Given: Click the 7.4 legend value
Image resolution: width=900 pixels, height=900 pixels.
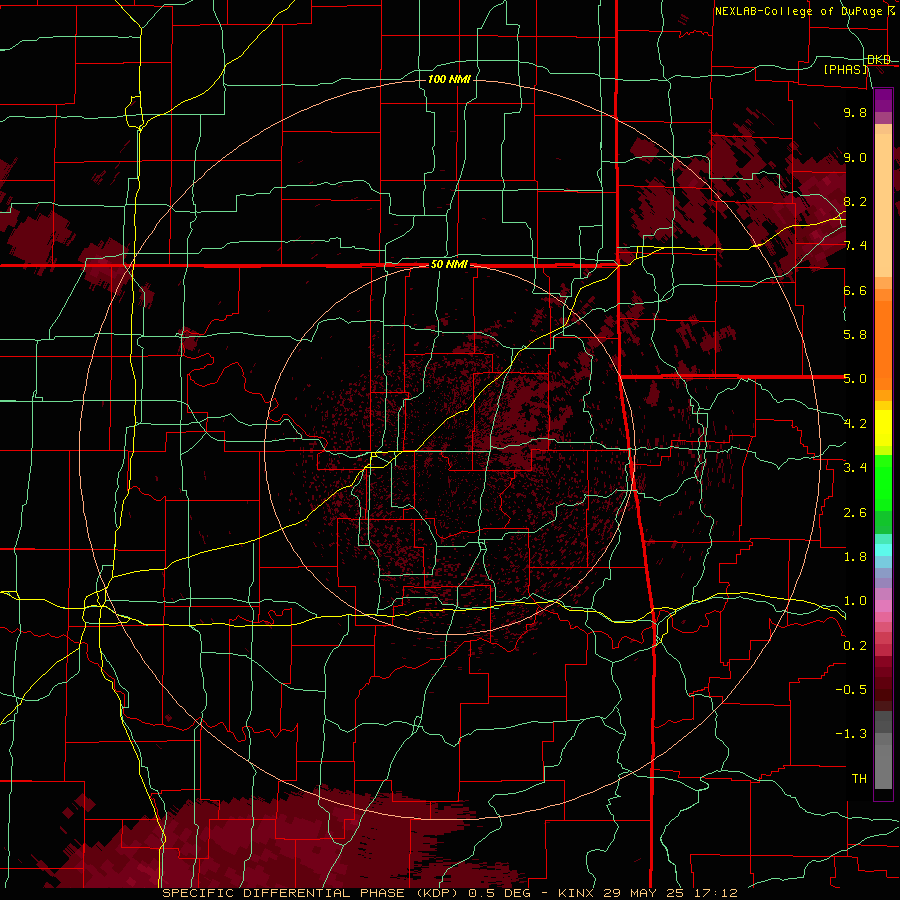Looking at the screenshot, I should click(855, 246).
